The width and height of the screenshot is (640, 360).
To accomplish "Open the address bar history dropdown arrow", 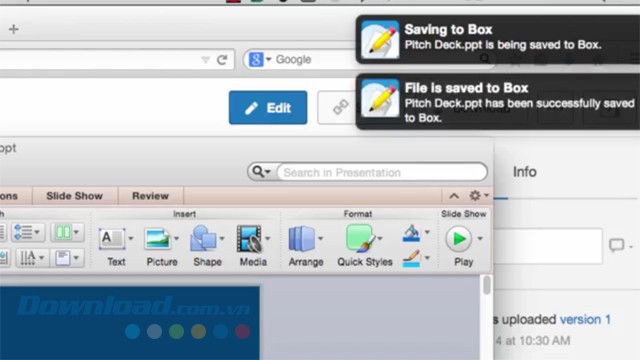I will point(205,60).
